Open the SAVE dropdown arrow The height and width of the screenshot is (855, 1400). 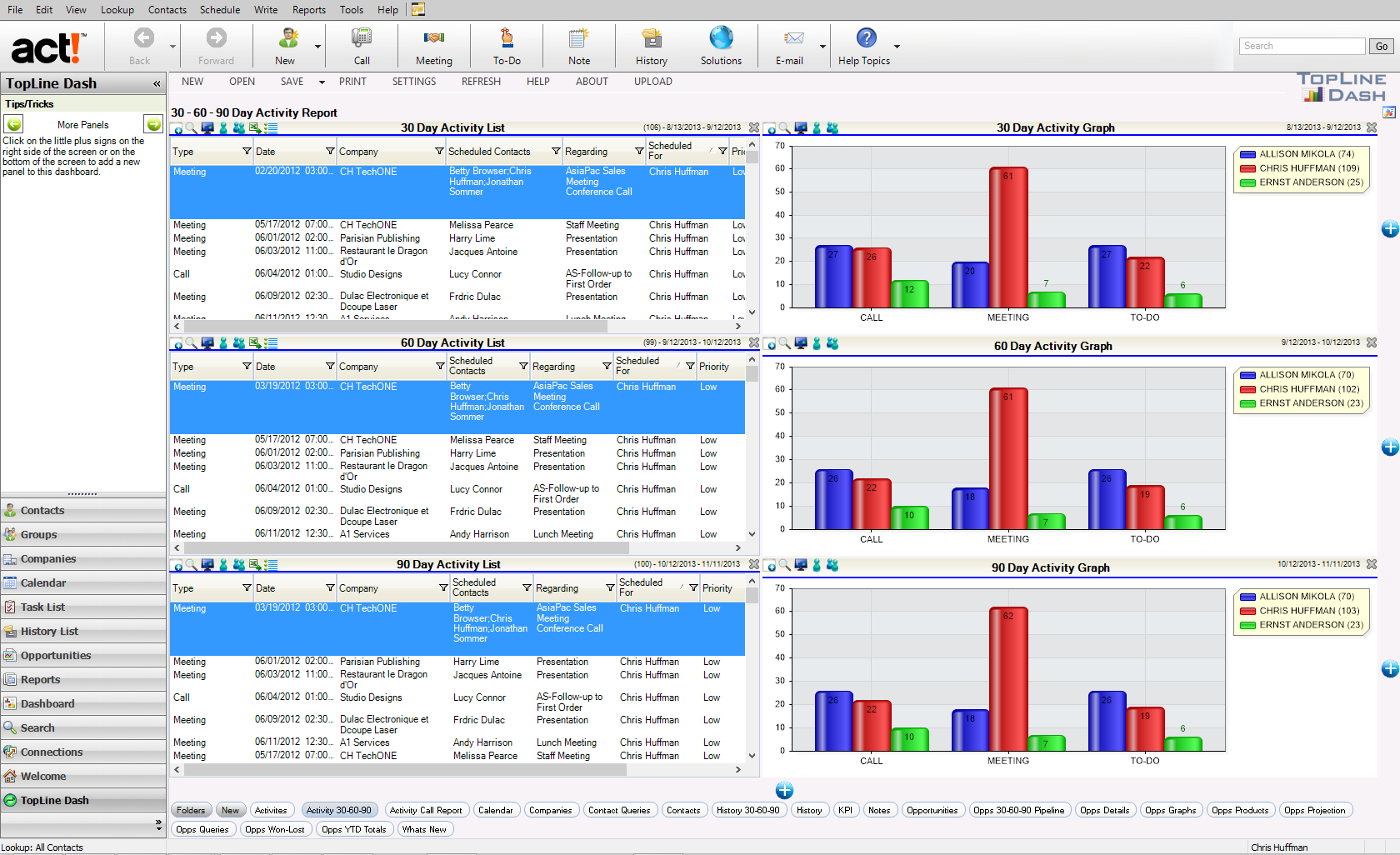(x=322, y=82)
